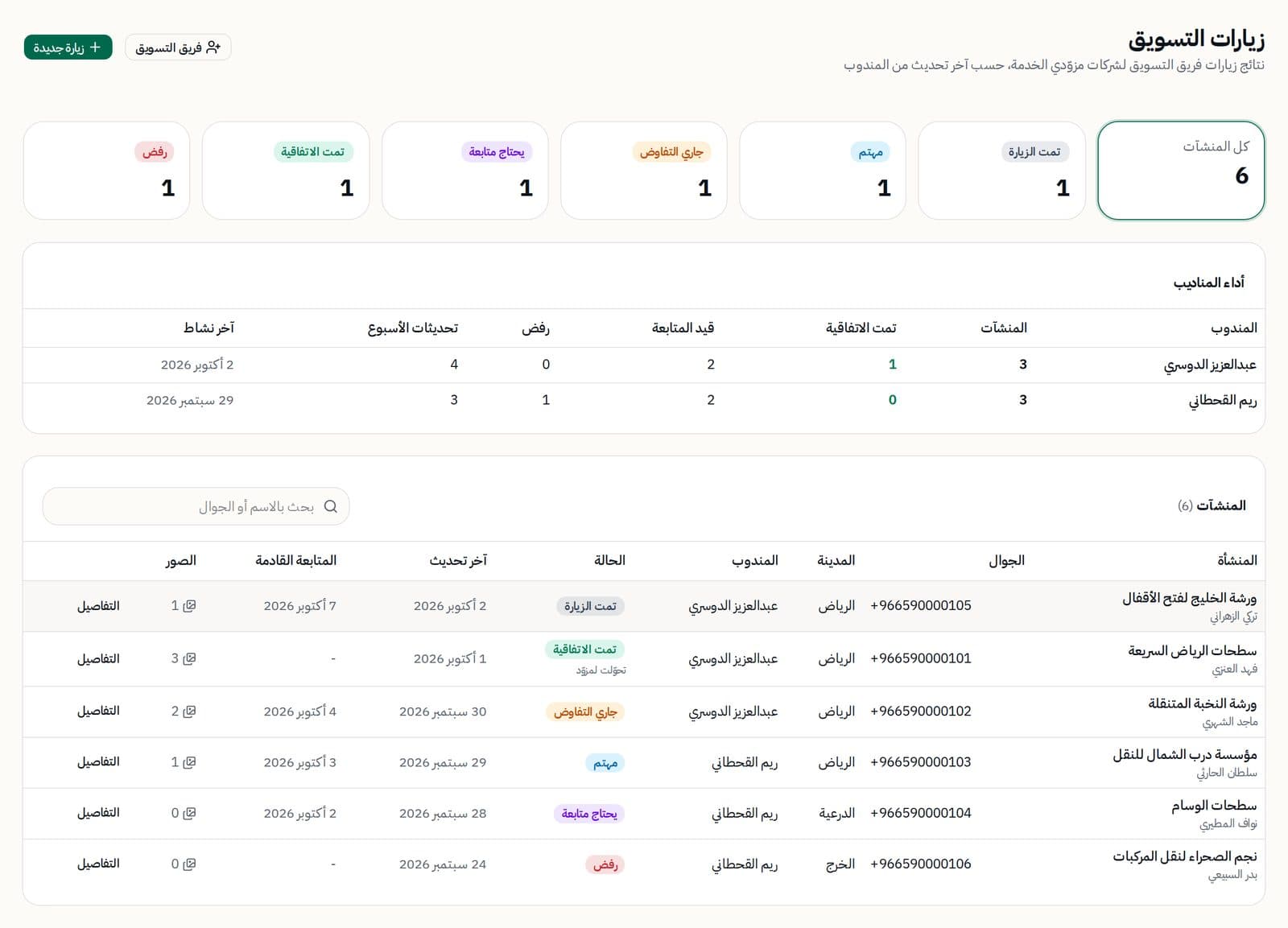Open التفاصيل for نجم الصحراء لنقل المركبات

pos(98,864)
